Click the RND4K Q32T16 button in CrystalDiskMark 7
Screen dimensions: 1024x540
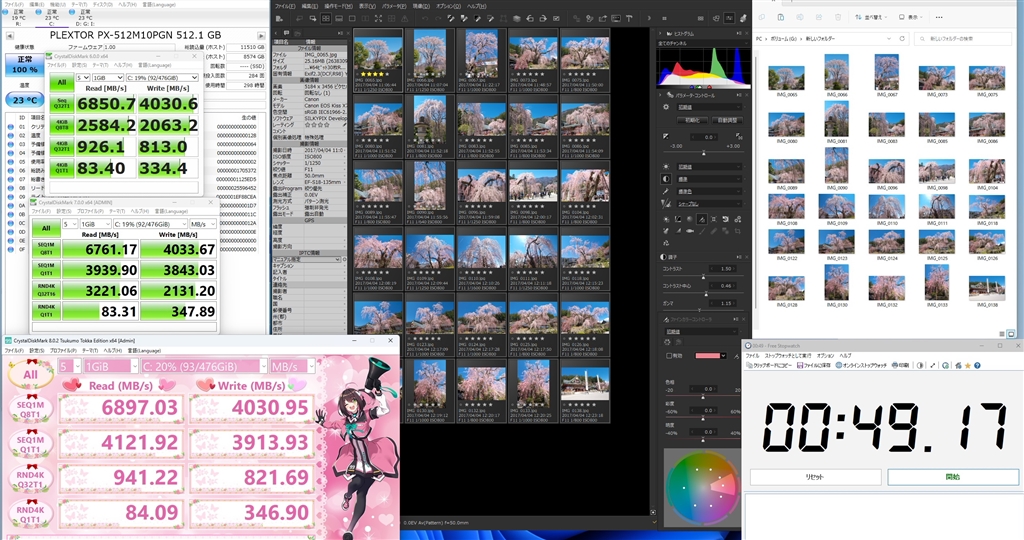46,291
